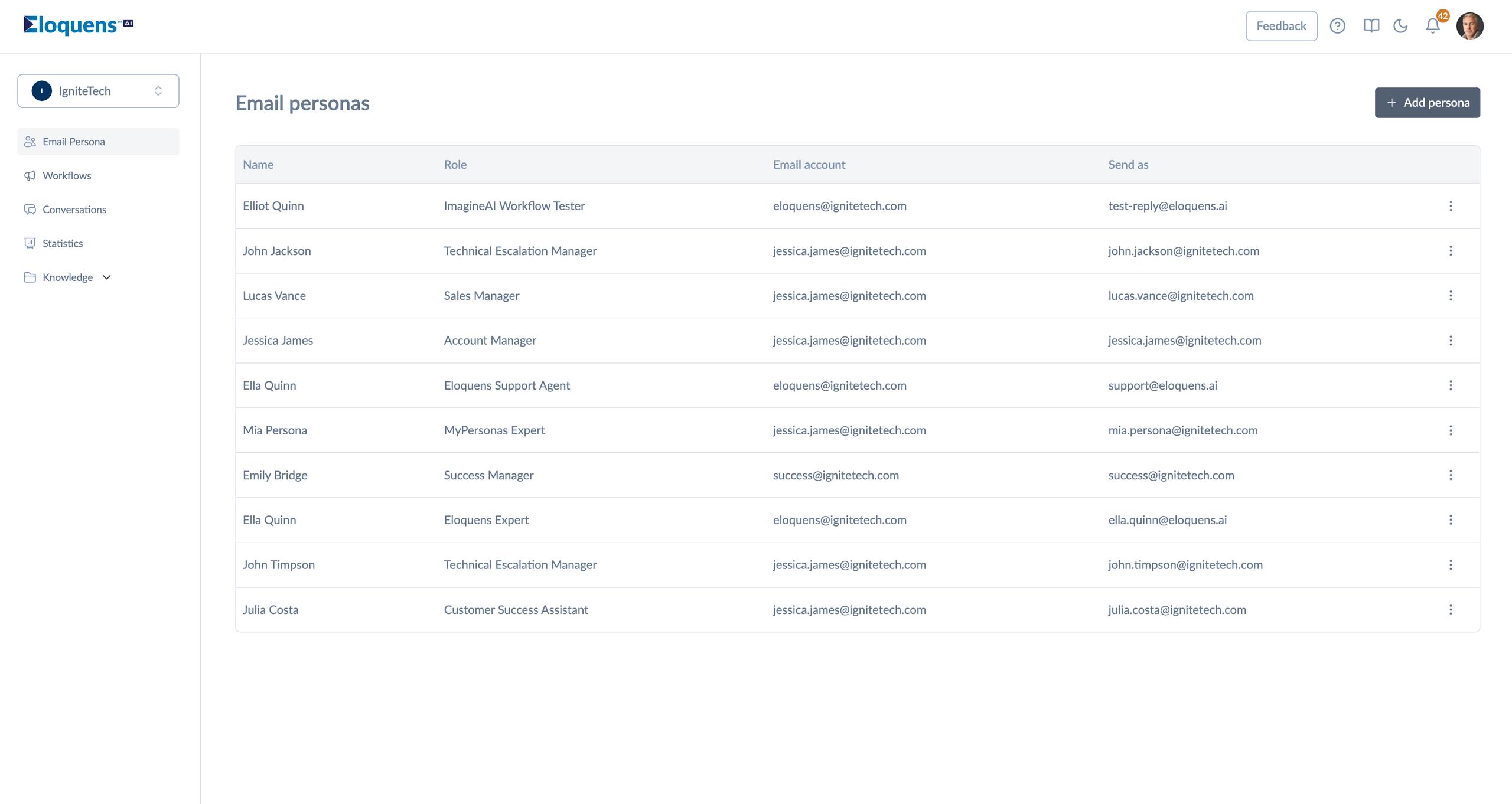1512x804 pixels.
Task: Expand the Knowledge menu chevron
Action: (x=107, y=277)
